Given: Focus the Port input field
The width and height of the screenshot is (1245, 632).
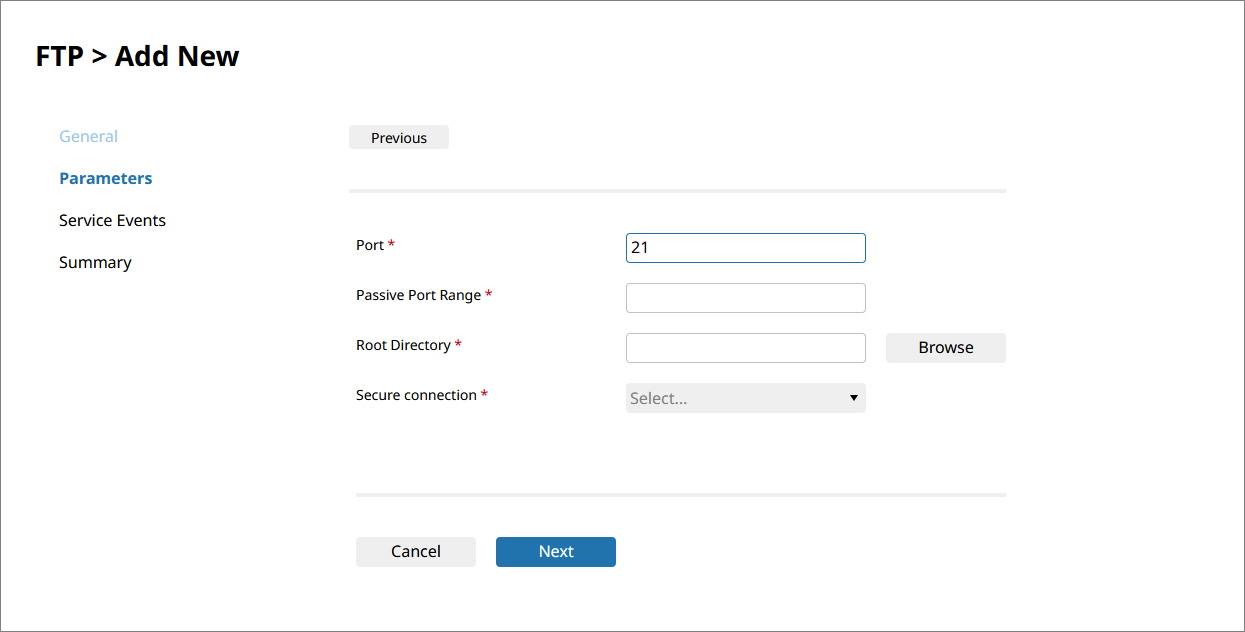Looking at the screenshot, I should 745,248.
